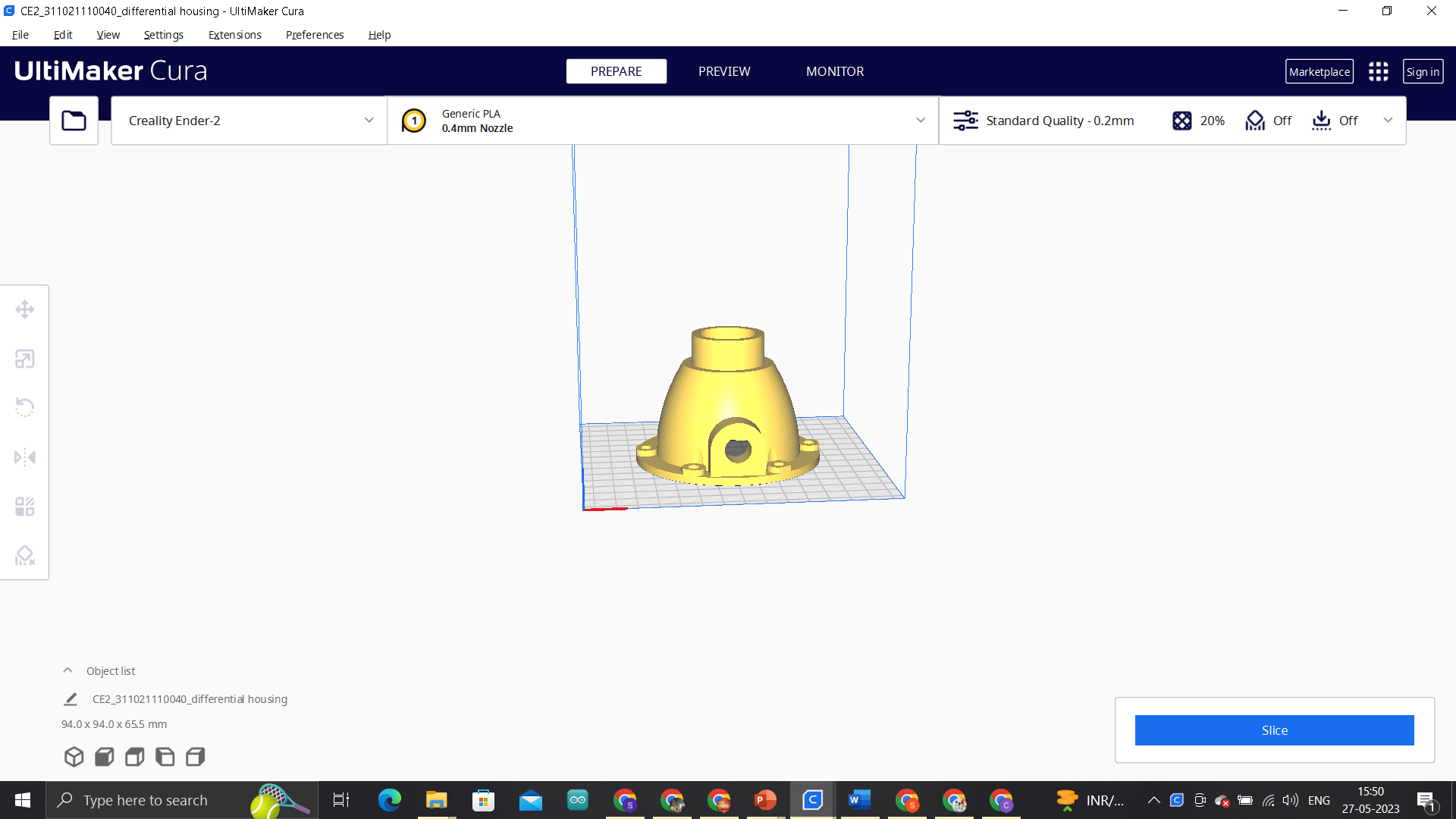Image resolution: width=1456 pixels, height=819 pixels.
Task: Switch to the PREVIEW tab
Action: point(723,71)
